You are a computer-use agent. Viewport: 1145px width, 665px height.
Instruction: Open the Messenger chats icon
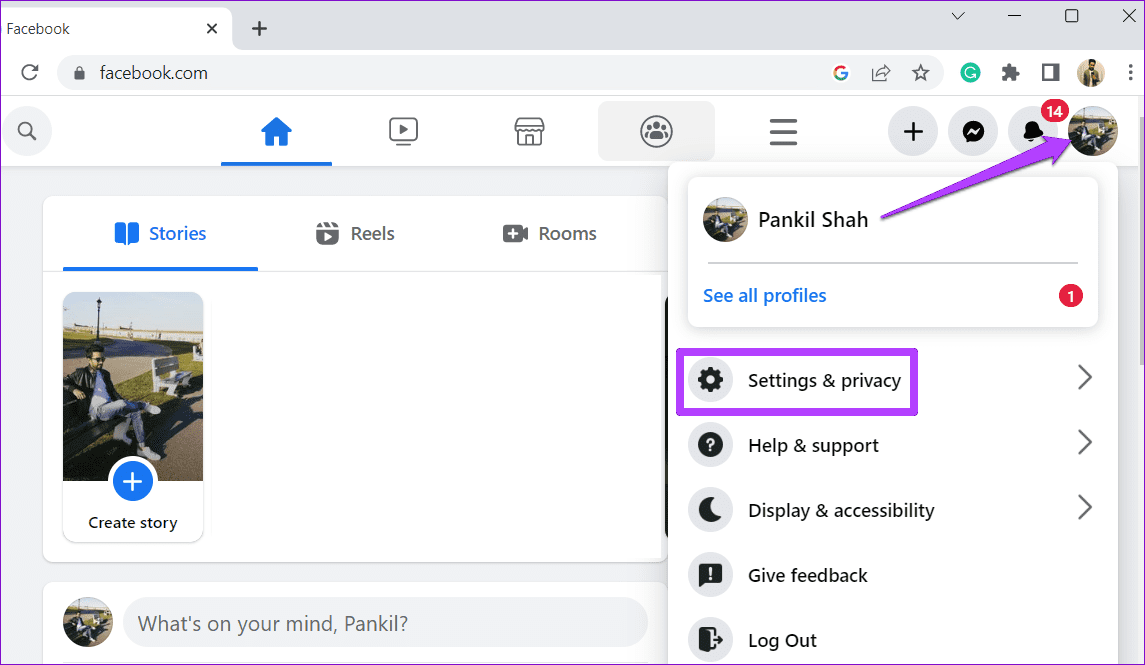[972, 131]
